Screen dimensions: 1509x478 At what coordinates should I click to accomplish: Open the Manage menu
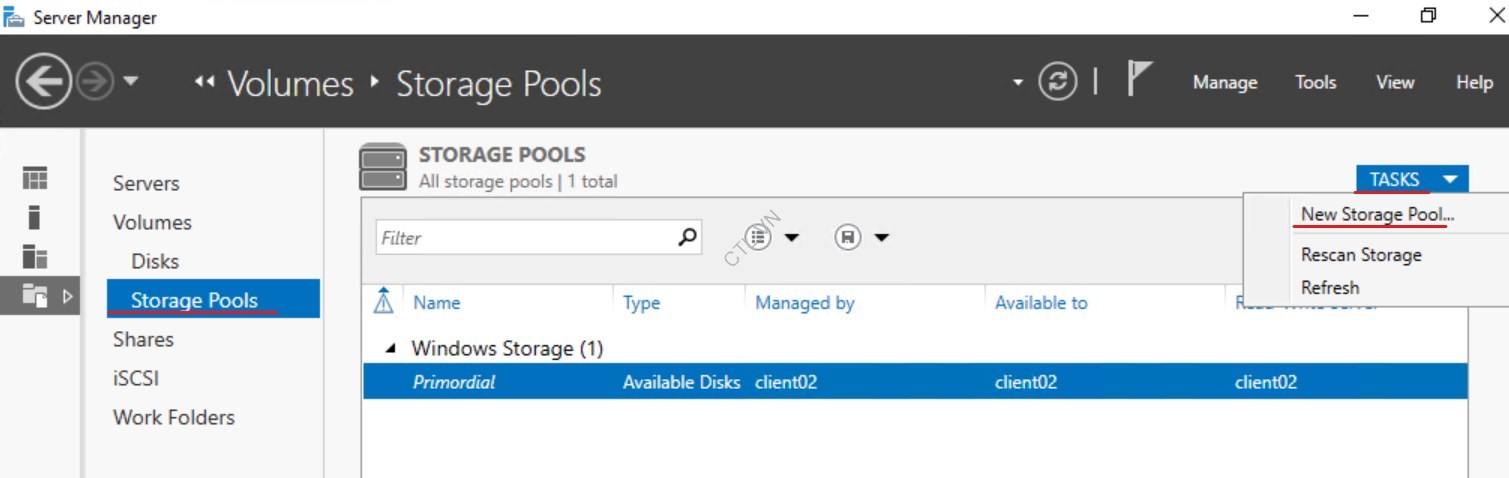click(x=1225, y=82)
